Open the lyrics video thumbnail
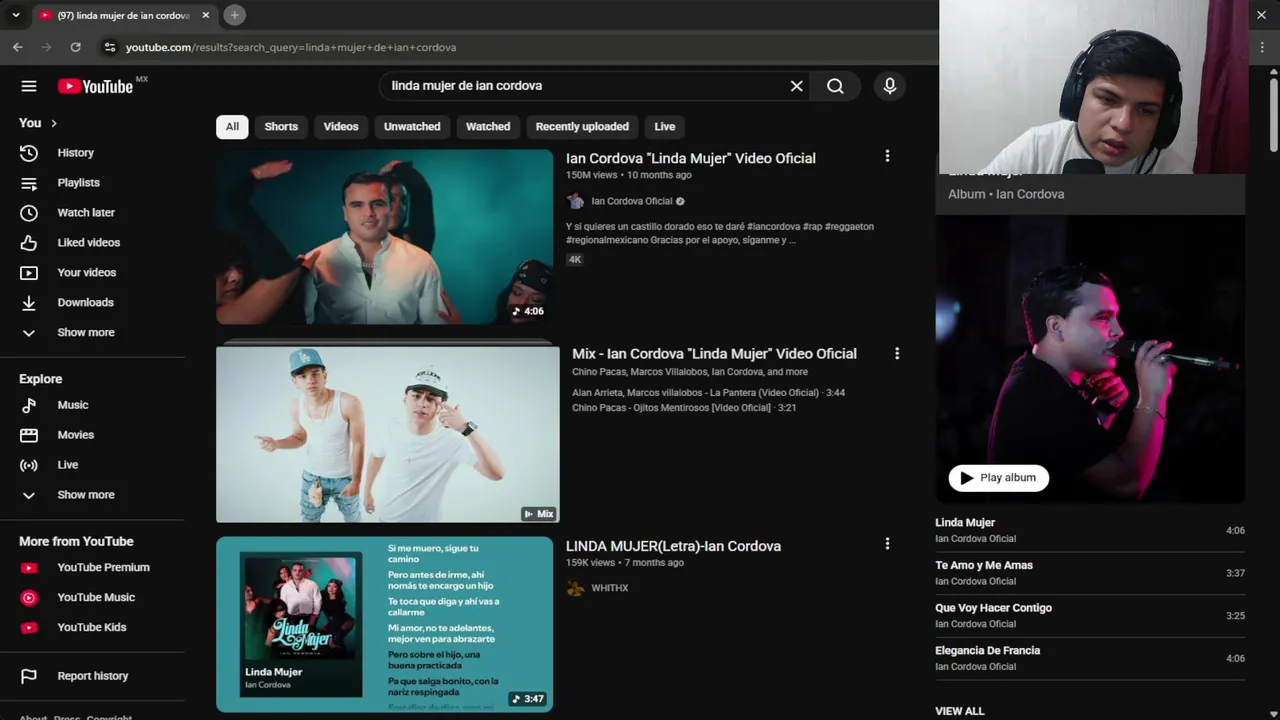1280x720 pixels. point(384,624)
